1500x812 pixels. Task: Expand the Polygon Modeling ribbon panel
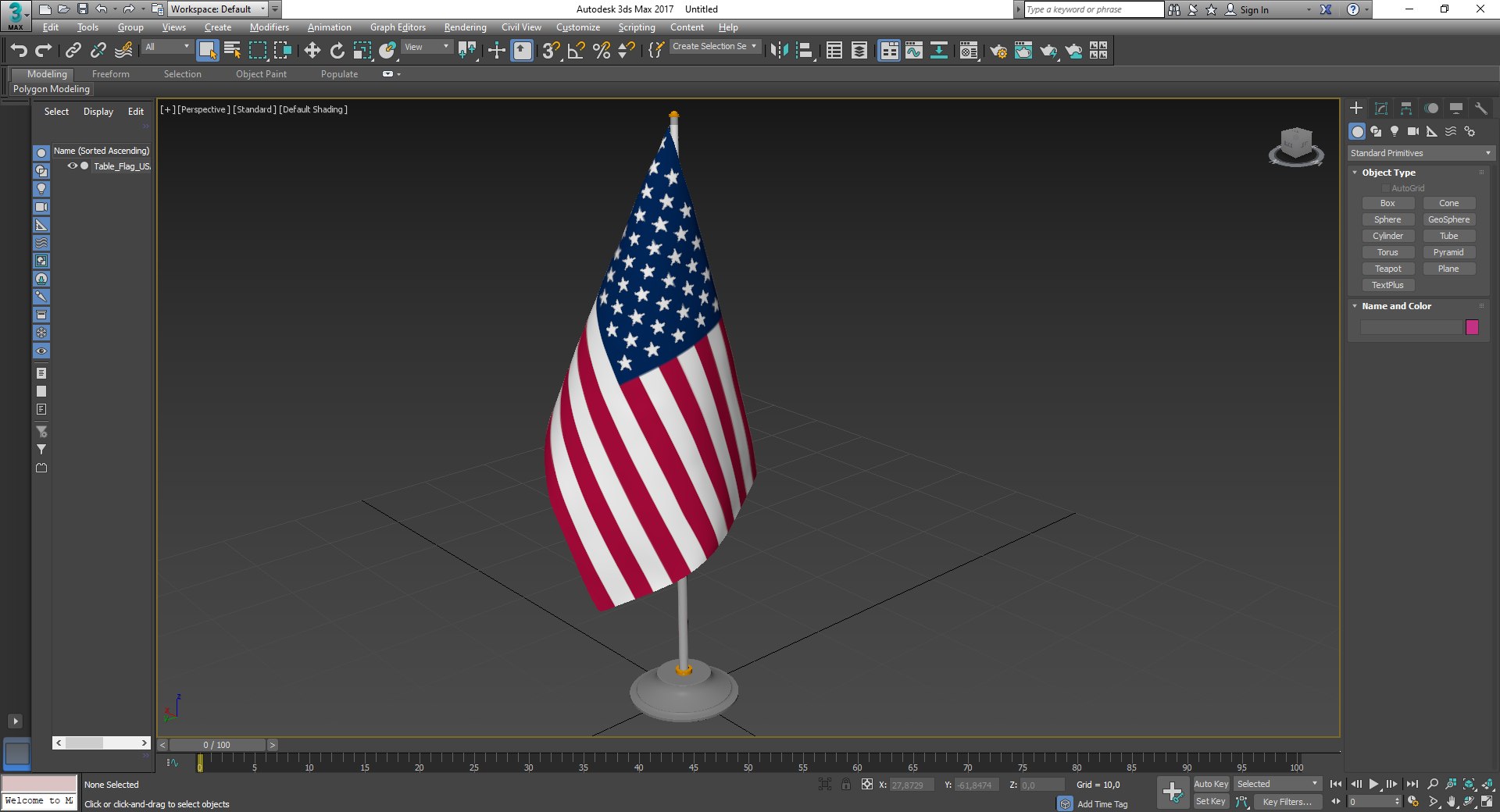[x=52, y=89]
